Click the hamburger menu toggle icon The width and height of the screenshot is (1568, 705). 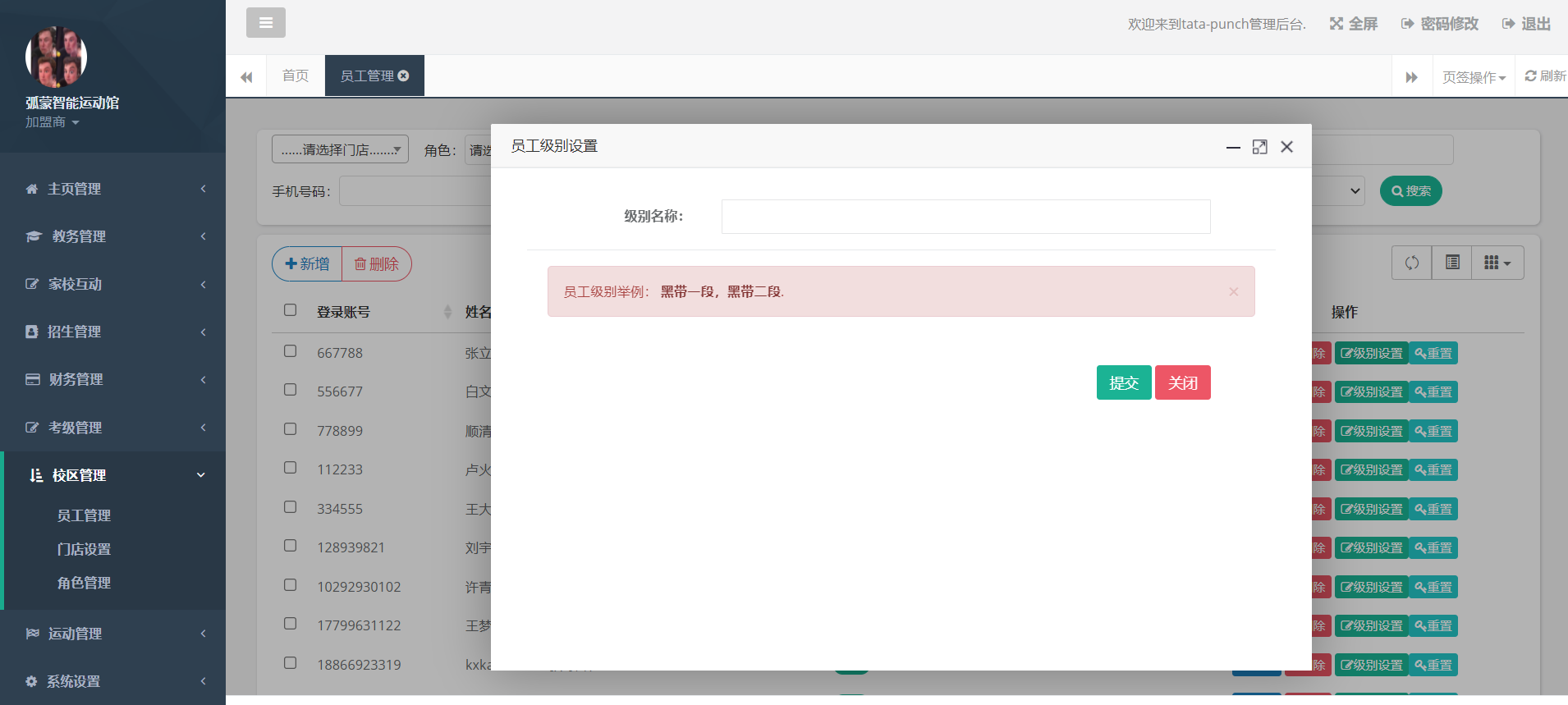click(265, 23)
